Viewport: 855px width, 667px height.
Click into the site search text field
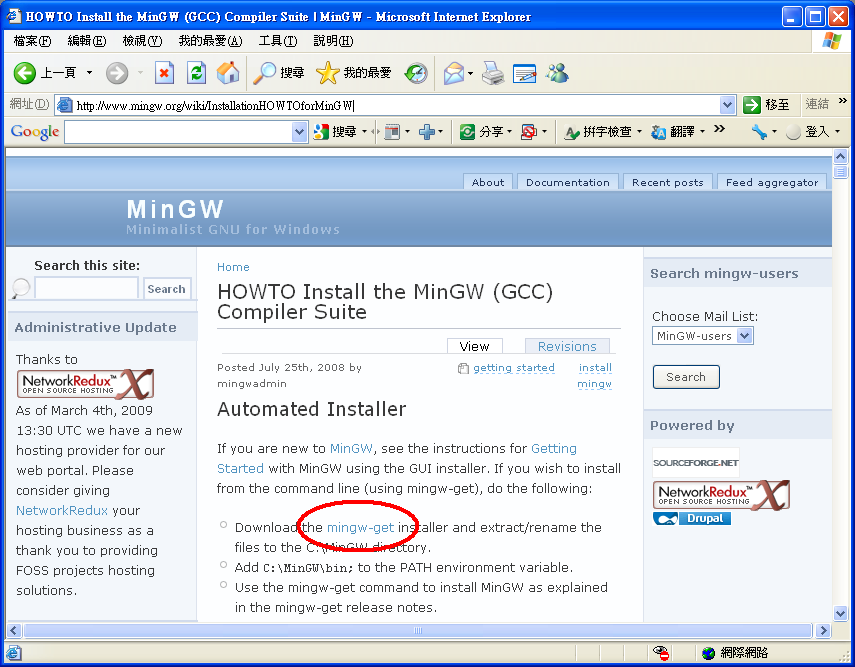point(86,288)
